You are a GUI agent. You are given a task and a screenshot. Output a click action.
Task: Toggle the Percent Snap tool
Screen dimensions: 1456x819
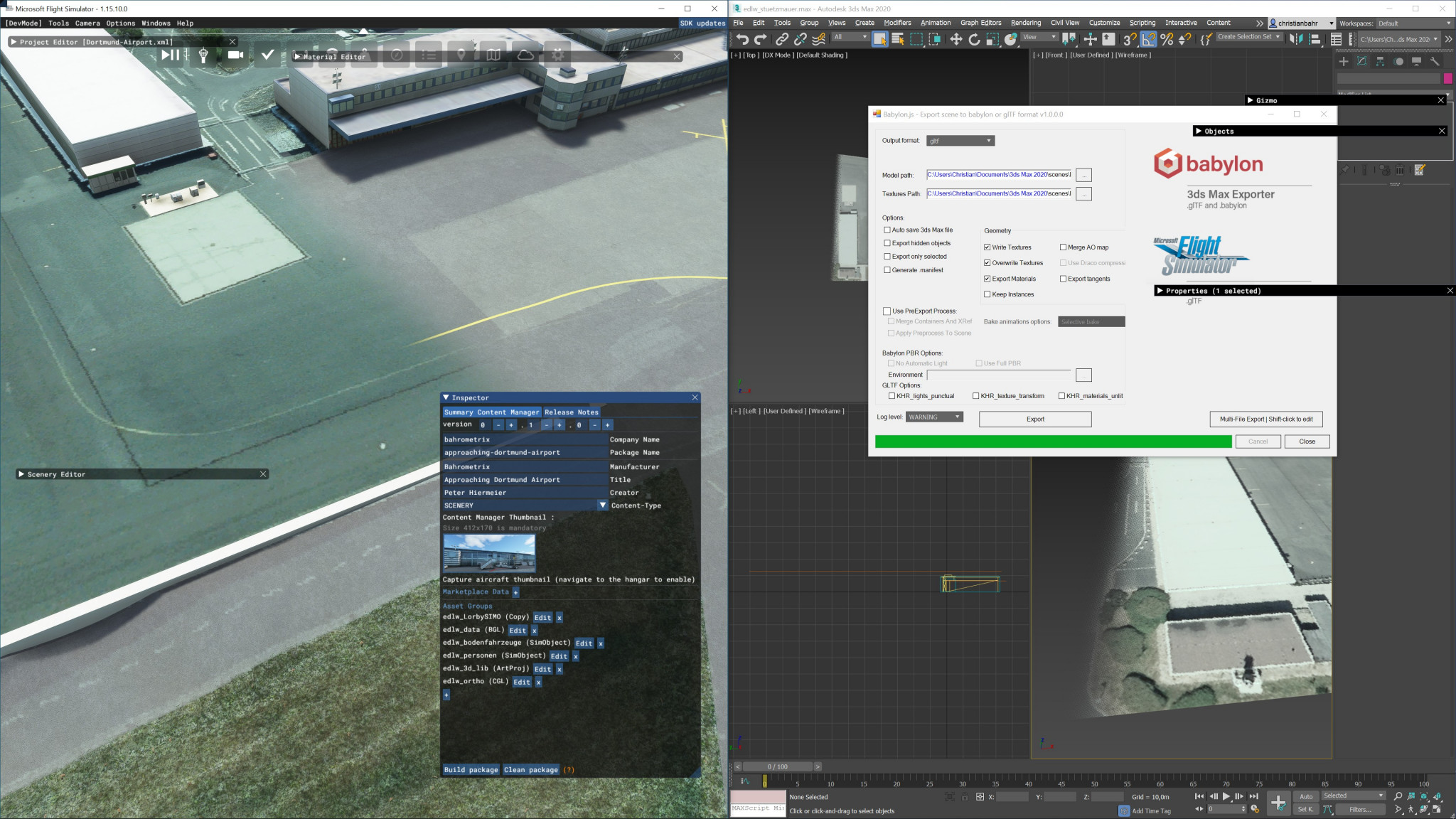pyautogui.click(x=1167, y=39)
